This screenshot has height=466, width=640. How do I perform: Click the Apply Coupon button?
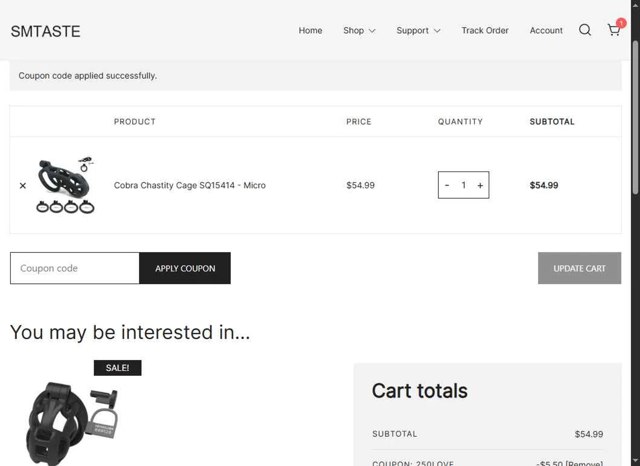pyautogui.click(x=185, y=268)
